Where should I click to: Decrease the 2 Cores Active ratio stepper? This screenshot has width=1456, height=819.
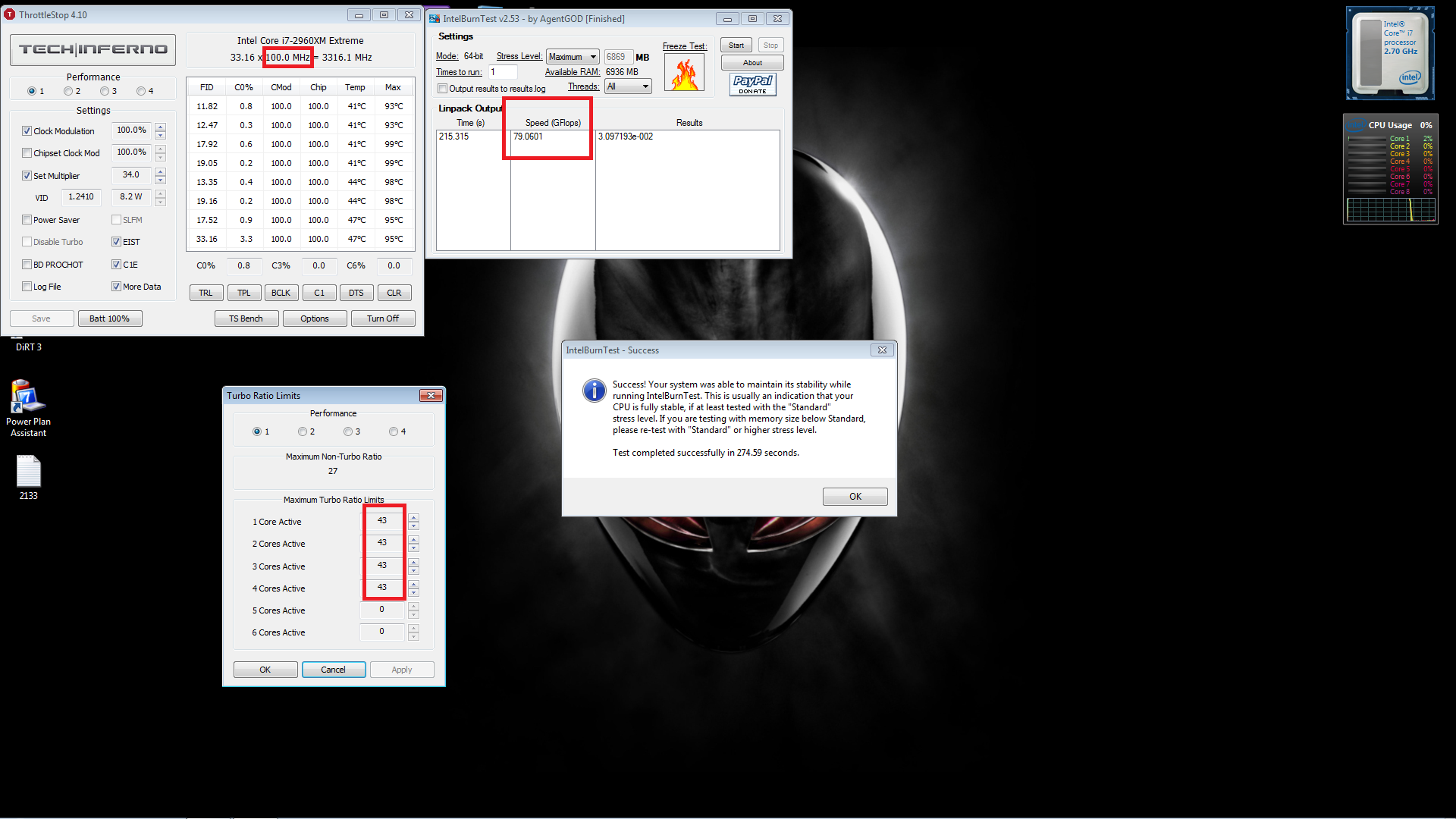pos(413,548)
